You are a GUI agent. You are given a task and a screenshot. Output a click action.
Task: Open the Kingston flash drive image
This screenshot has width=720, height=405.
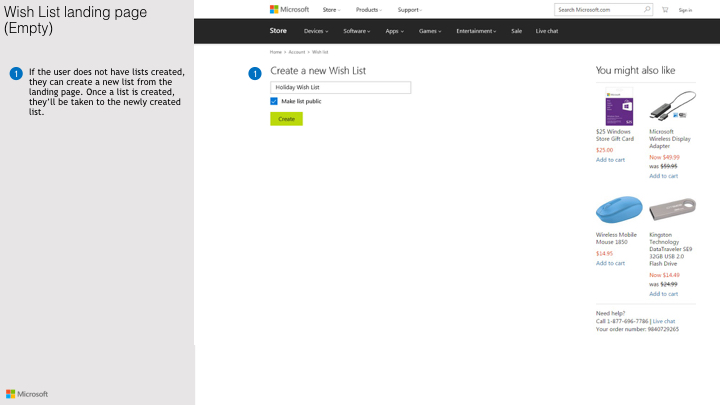point(673,209)
